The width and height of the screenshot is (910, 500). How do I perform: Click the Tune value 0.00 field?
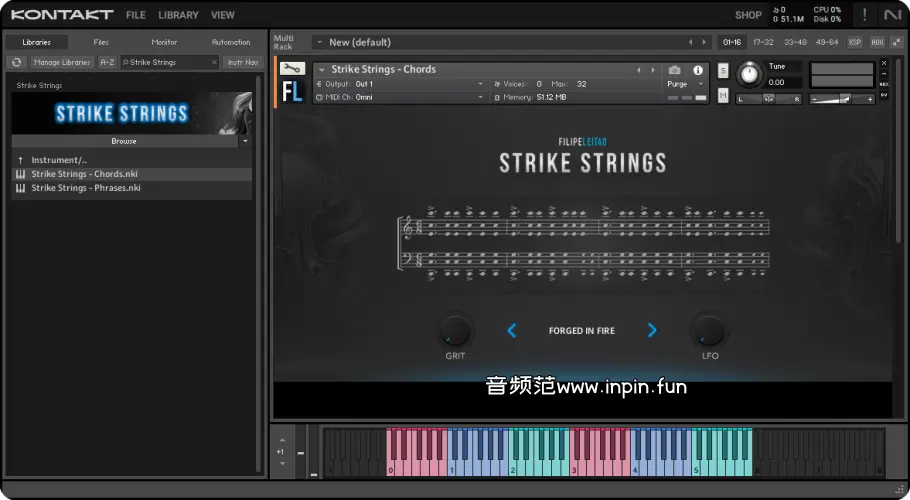point(783,82)
